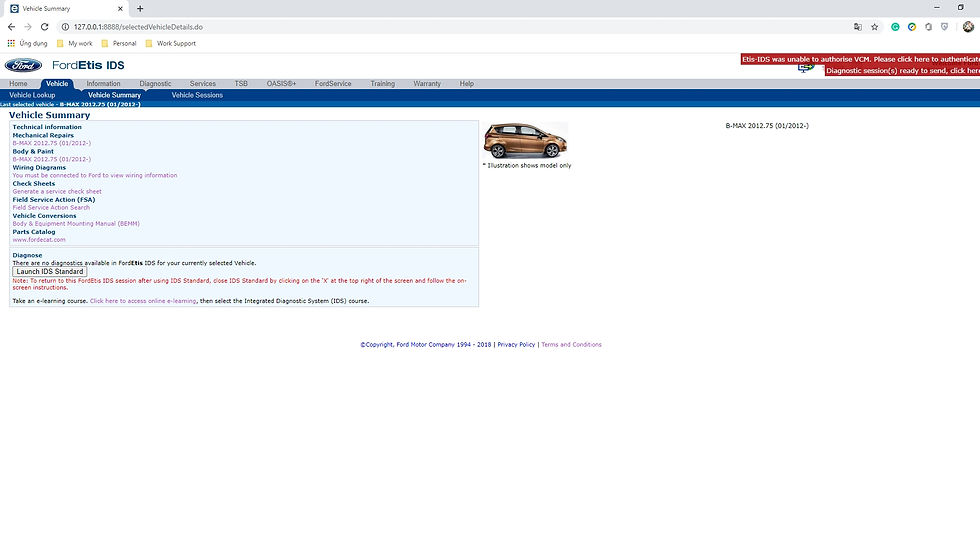Click here to access online e-learning
The height and width of the screenshot is (539, 980).
click(143, 301)
